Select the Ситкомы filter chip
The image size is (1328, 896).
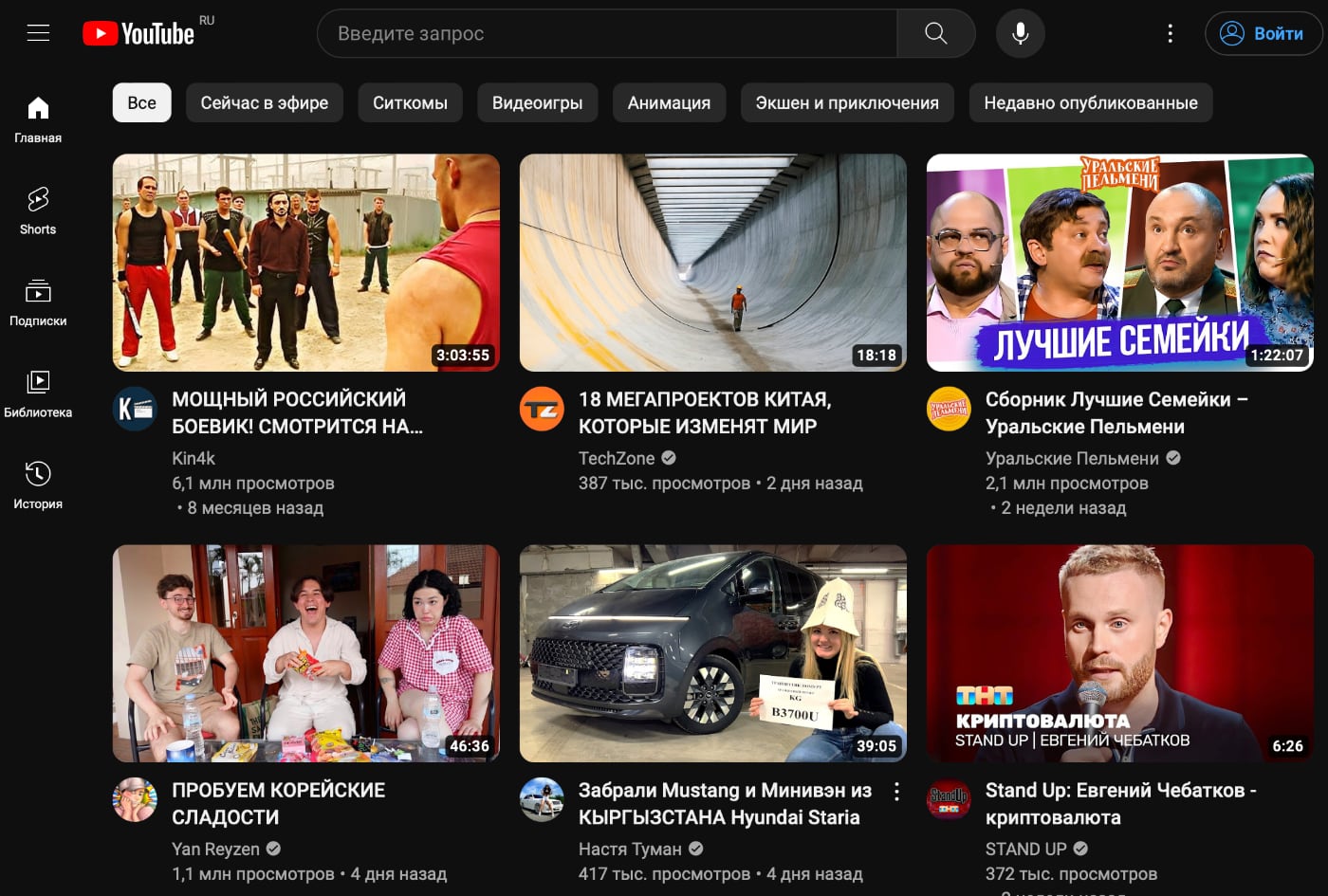(411, 102)
